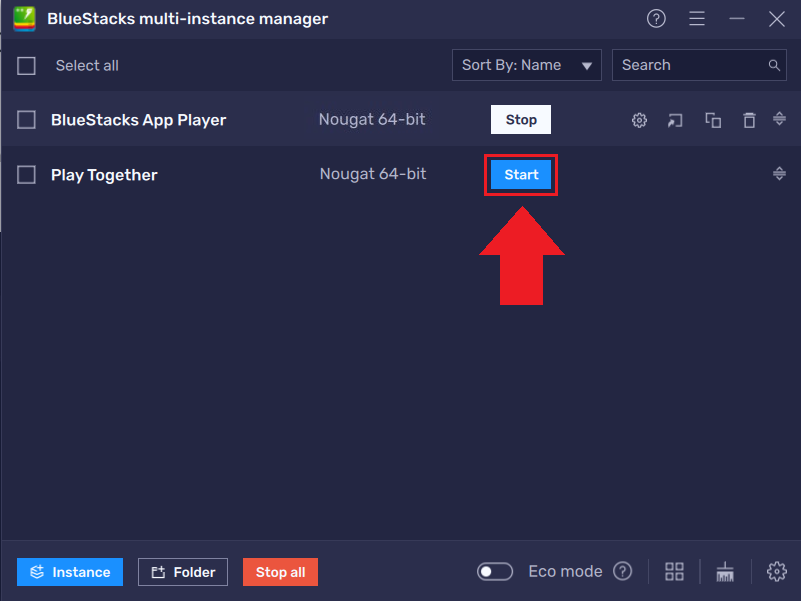This screenshot has height=601, width=801.
Task: Open the disk cleanup tool
Action: (x=724, y=571)
